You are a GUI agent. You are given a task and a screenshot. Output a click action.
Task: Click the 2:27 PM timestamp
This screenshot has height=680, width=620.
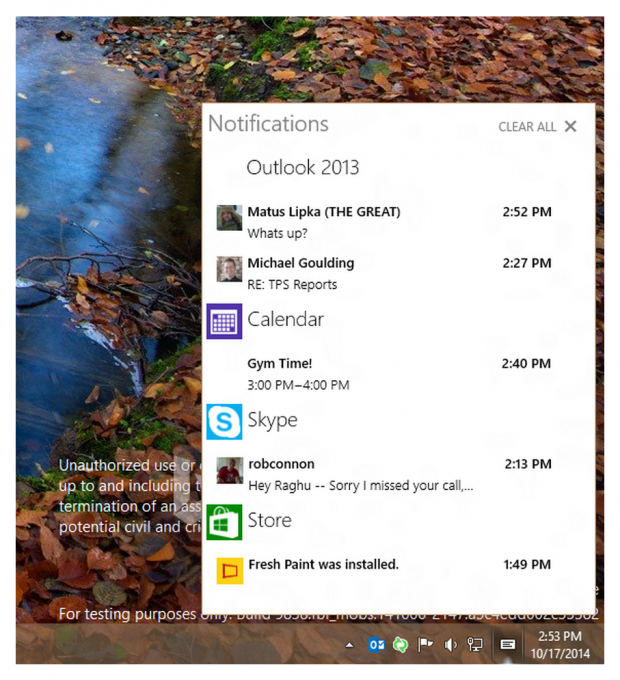(x=527, y=263)
